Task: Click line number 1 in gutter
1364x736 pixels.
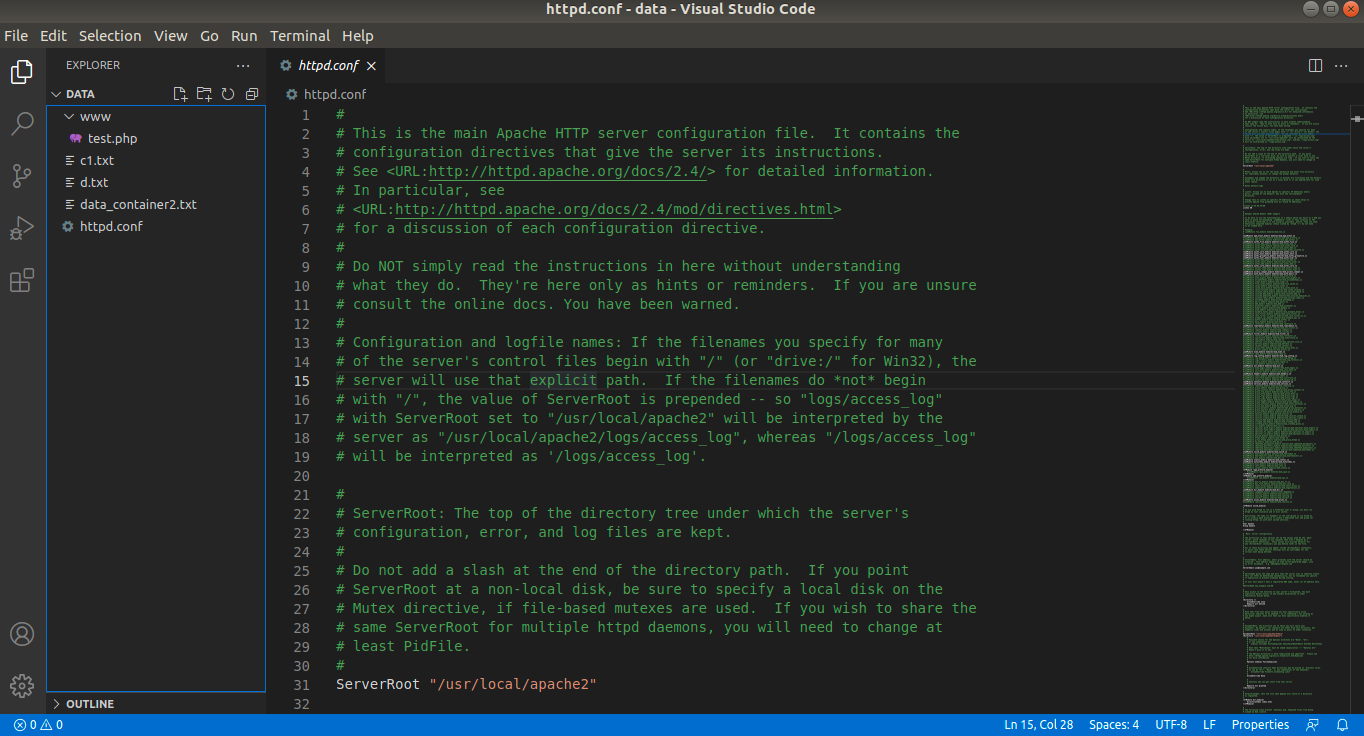Action: click(306, 114)
